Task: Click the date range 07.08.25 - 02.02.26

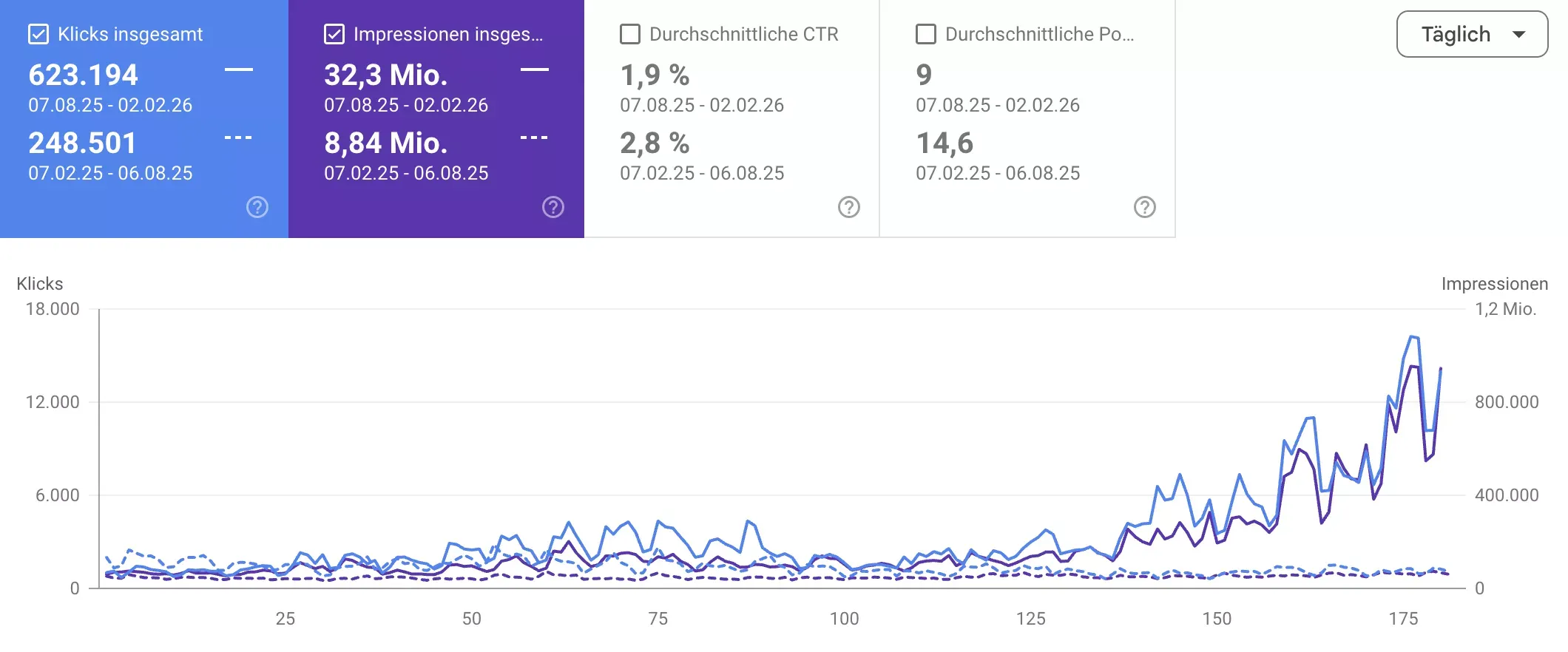Action: point(109,105)
